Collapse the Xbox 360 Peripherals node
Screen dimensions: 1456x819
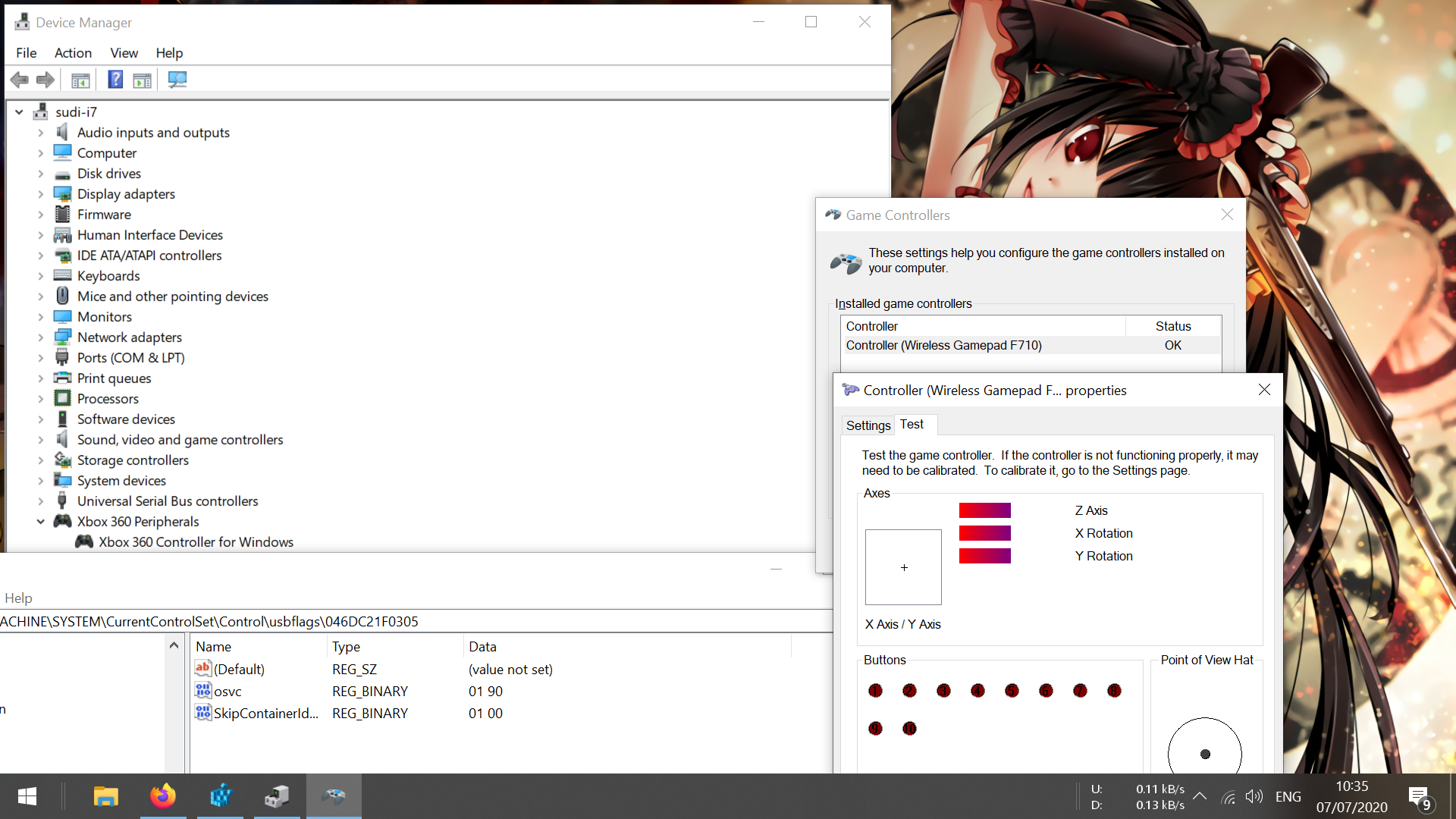coord(41,522)
